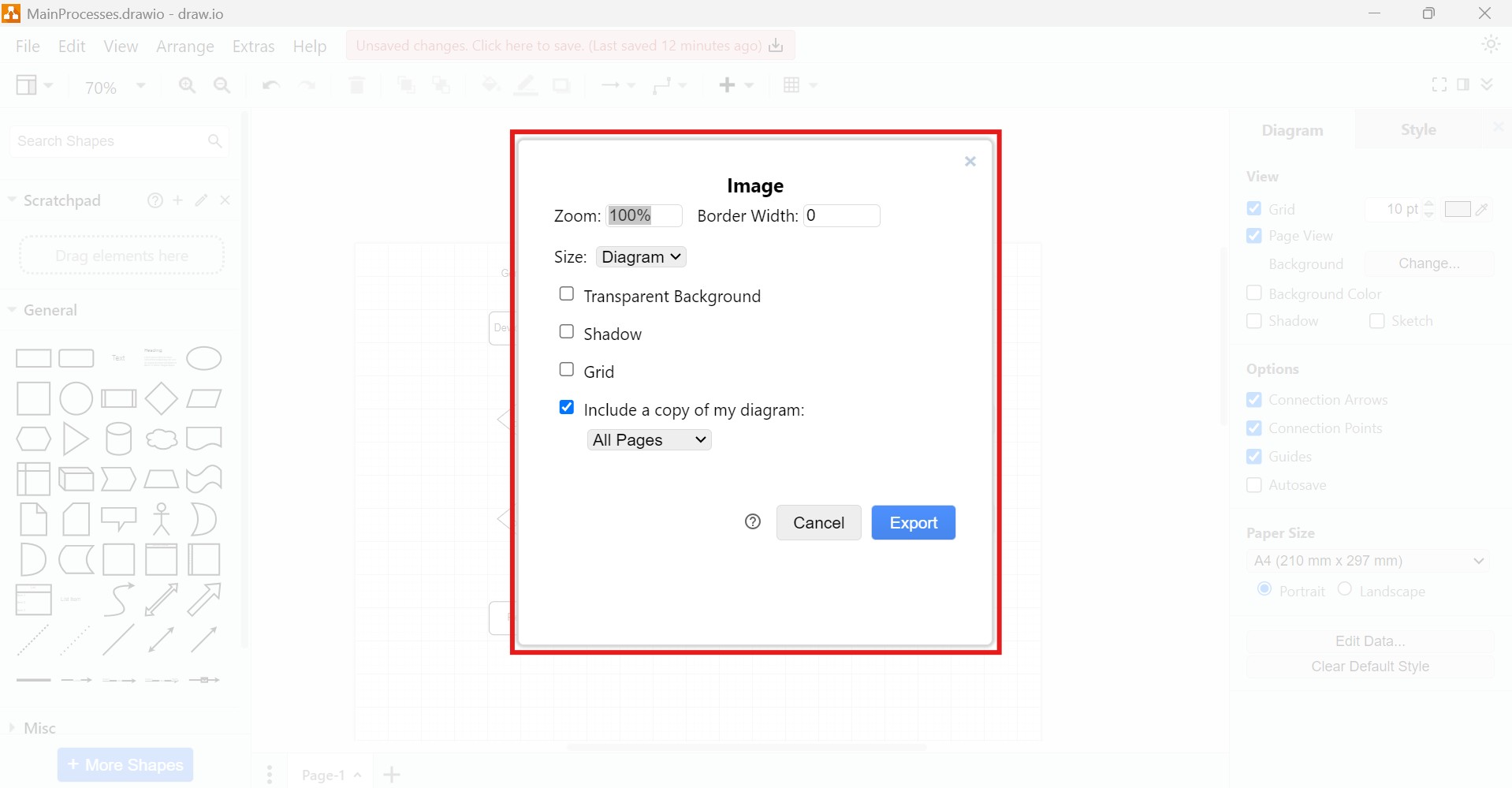The height and width of the screenshot is (788, 1512).
Task: Switch to the Style tab
Action: pyautogui.click(x=1417, y=129)
